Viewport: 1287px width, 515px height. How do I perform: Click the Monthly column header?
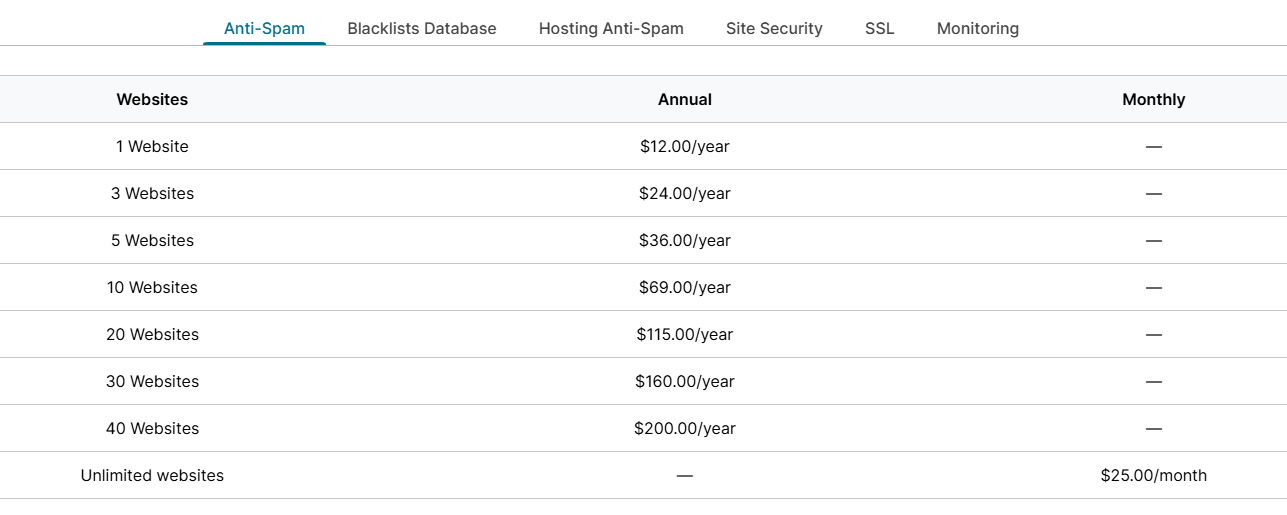tap(1154, 99)
